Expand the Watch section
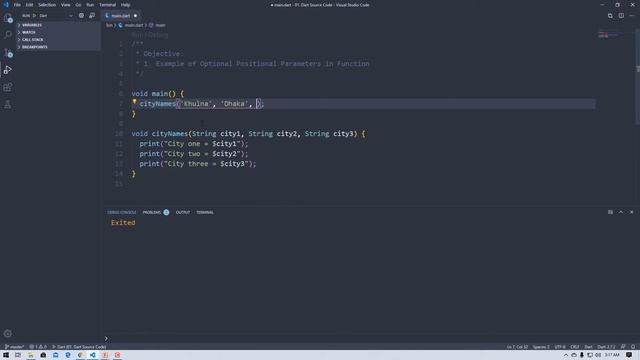The height and width of the screenshot is (360, 640). tap(58, 32)
